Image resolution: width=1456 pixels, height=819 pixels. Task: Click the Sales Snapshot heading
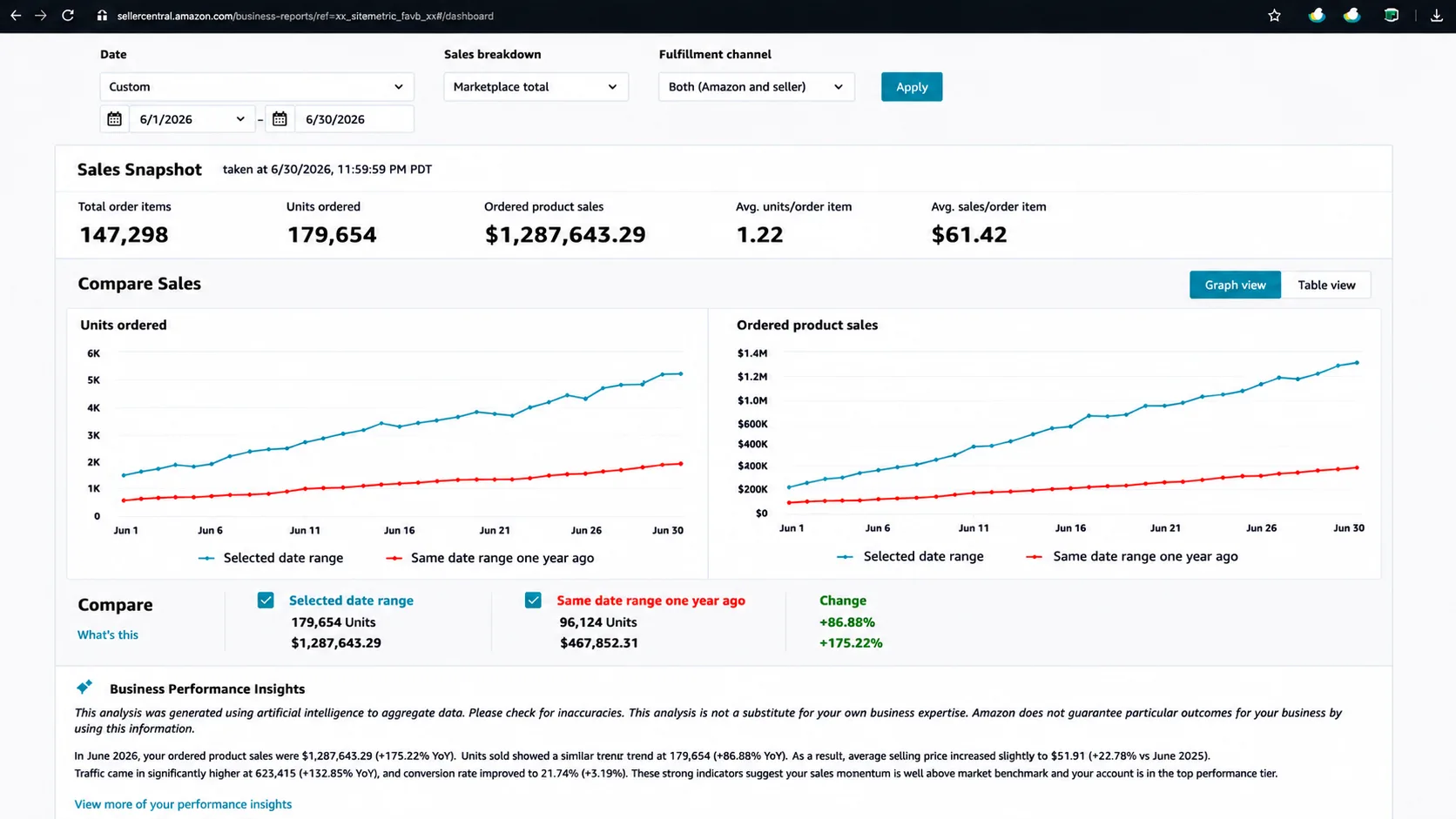click(x=139, y=170)
